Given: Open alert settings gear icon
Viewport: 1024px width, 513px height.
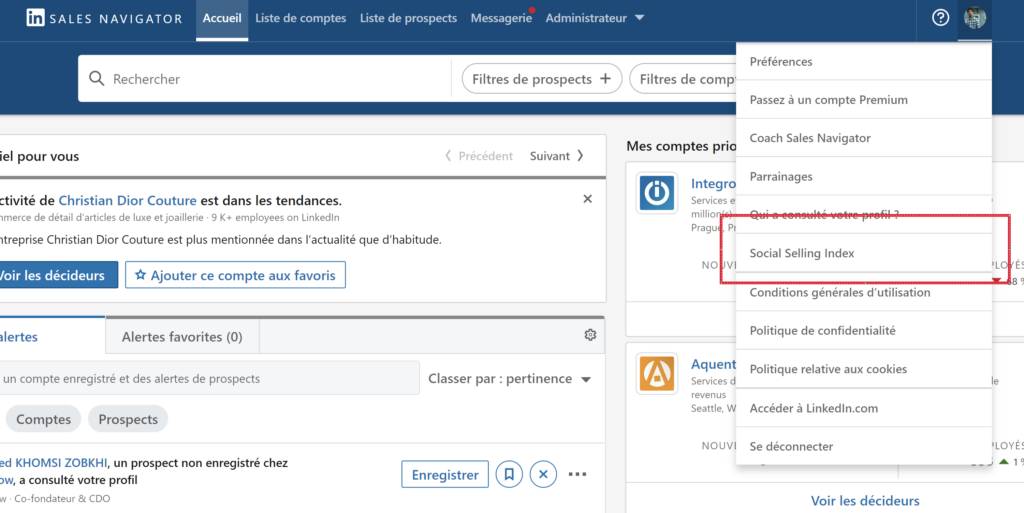Looking at the screenshot, I should click(x=590, y=335).
